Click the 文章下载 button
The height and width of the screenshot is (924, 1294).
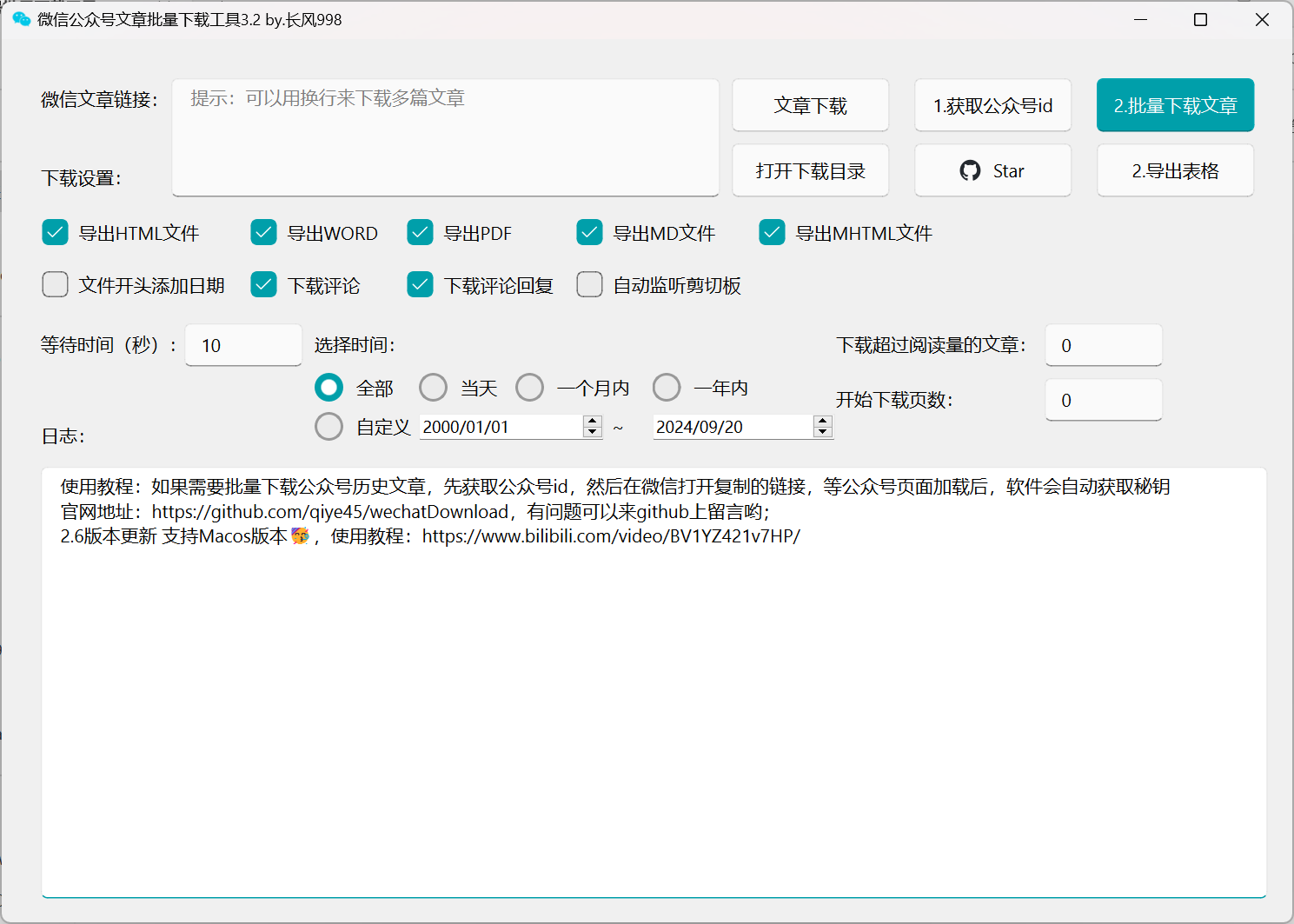coord(810,106)
